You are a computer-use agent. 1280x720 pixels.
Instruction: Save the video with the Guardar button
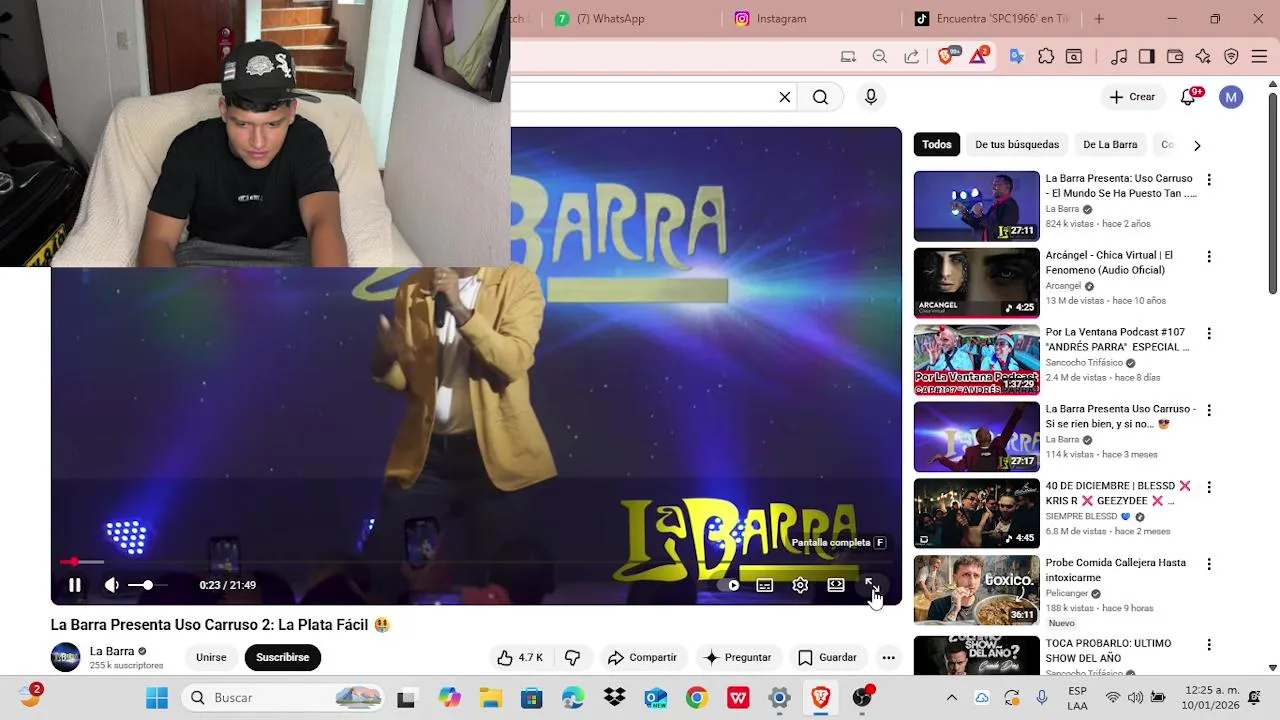point(827,657)
